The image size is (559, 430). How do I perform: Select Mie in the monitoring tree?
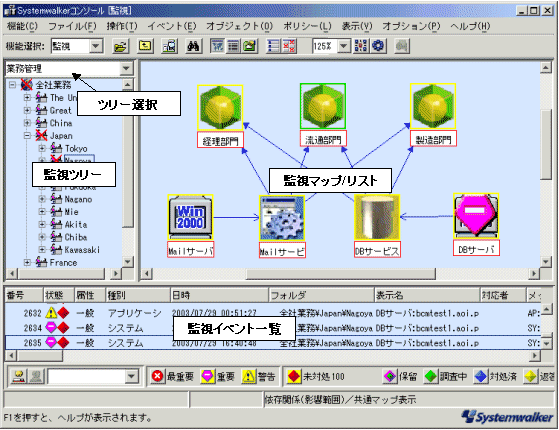click(x=71, y=212)
